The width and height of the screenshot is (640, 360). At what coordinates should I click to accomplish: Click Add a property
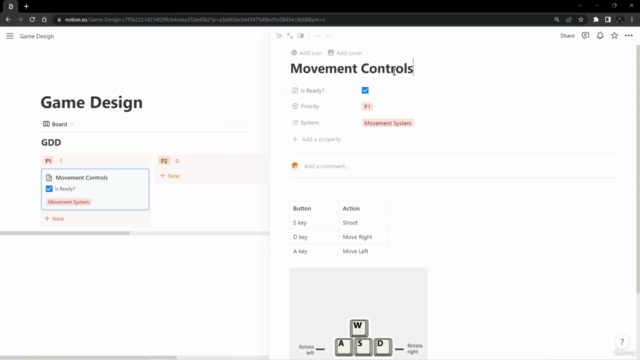tap(316, 139)
